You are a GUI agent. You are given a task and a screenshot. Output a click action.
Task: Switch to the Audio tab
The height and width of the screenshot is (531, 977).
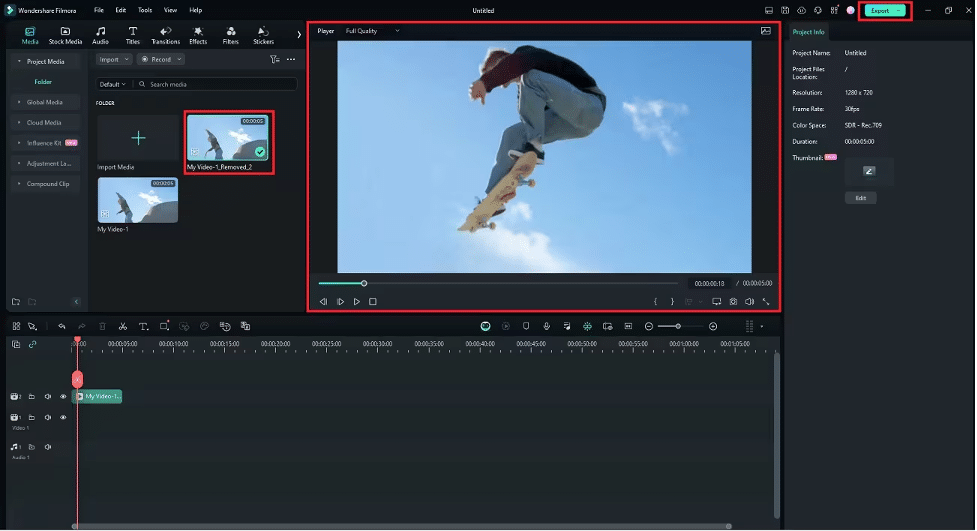pyautogui.click(x=100, y=36)
